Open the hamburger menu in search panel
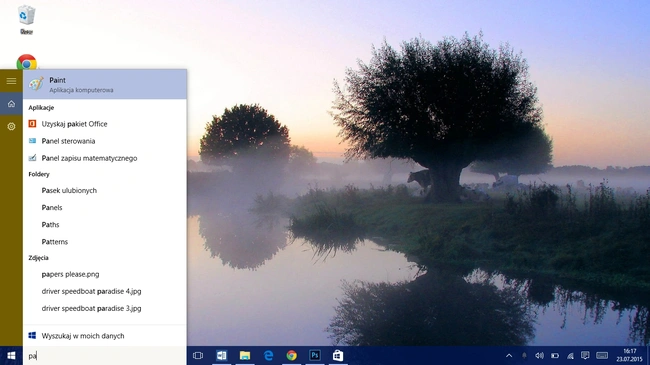The height and width of the screenshot is (365, 650). pyautogui.click(x=11, y=81)
